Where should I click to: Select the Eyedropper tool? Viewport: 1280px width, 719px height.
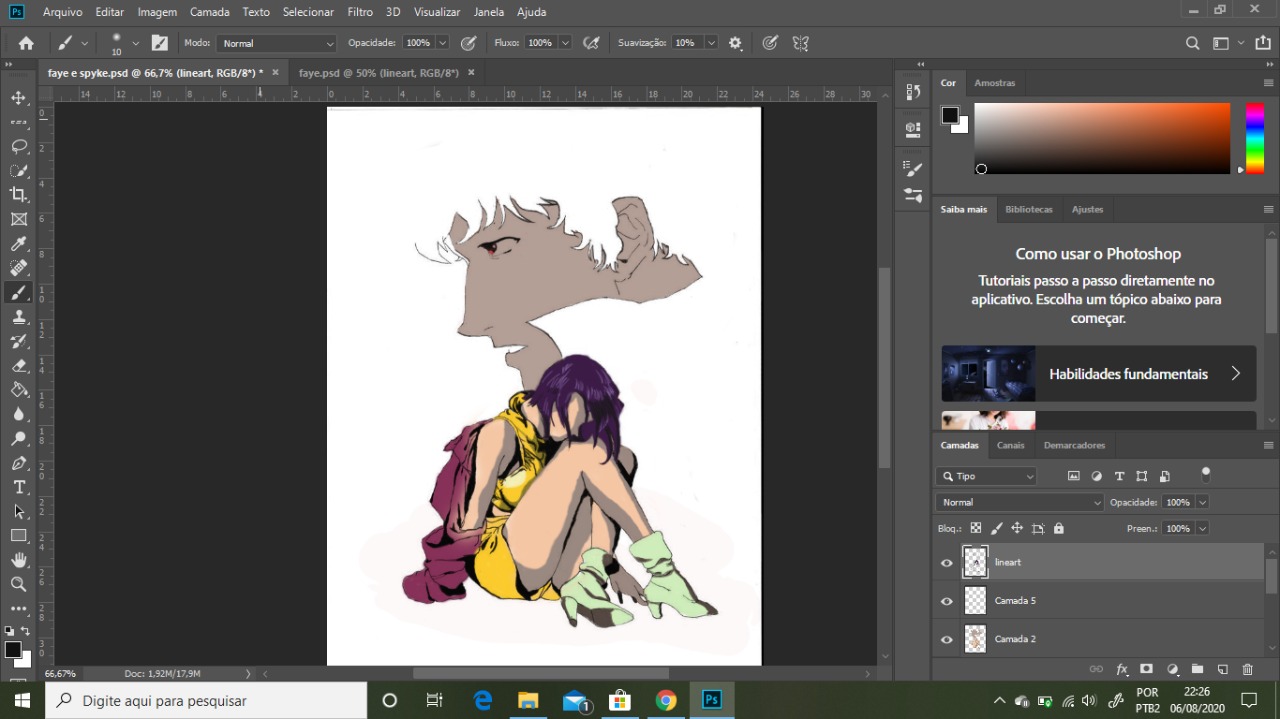[18, 244]
